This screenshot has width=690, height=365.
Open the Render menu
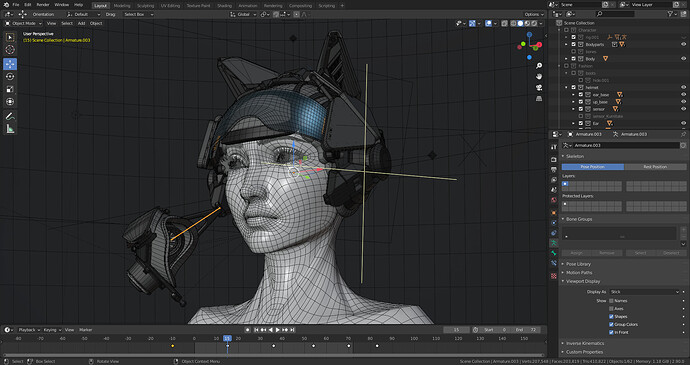click(43, 5)
